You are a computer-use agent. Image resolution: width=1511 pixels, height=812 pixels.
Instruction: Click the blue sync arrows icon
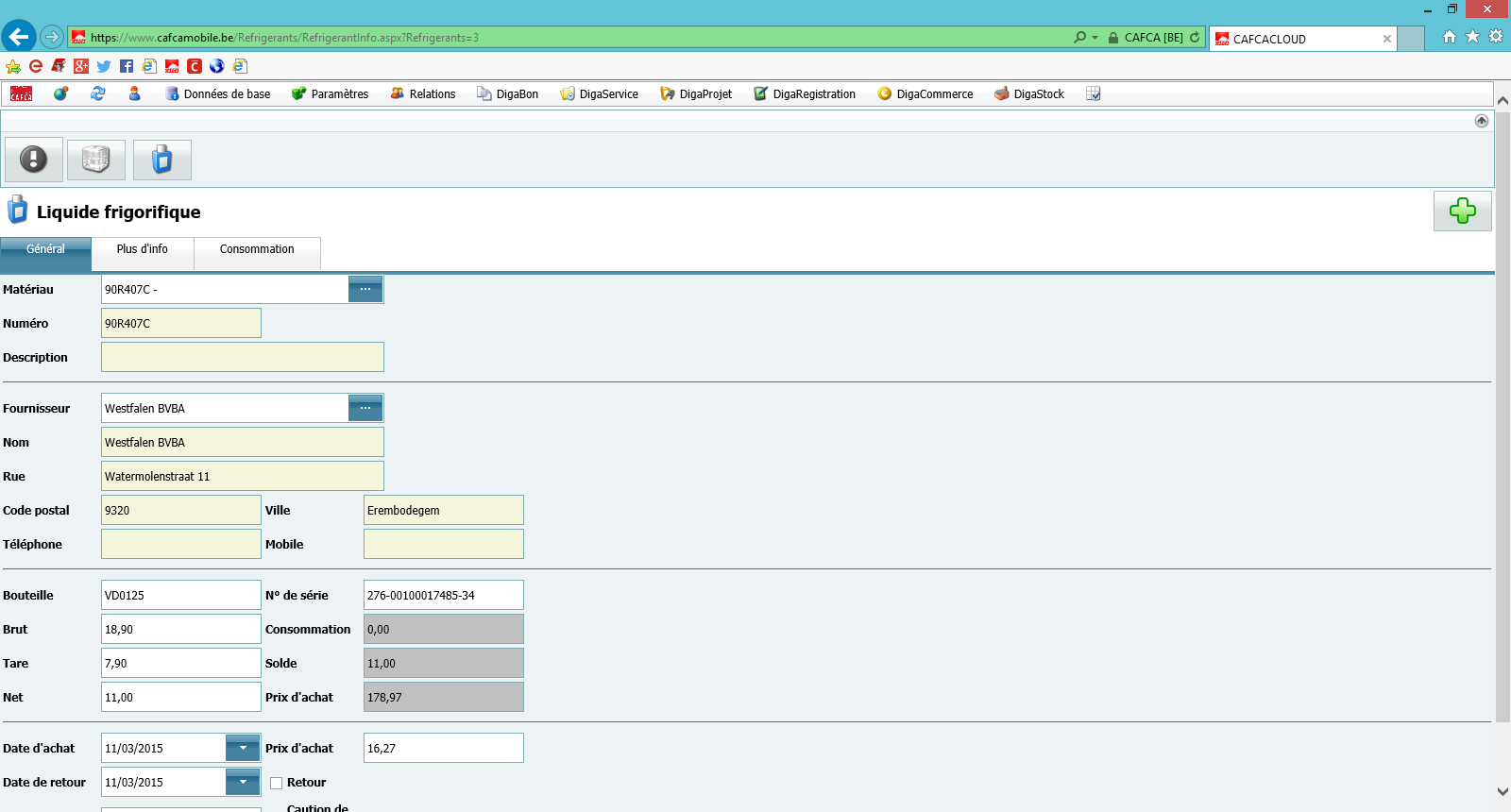pyautogui.click(x=97, y=93)
